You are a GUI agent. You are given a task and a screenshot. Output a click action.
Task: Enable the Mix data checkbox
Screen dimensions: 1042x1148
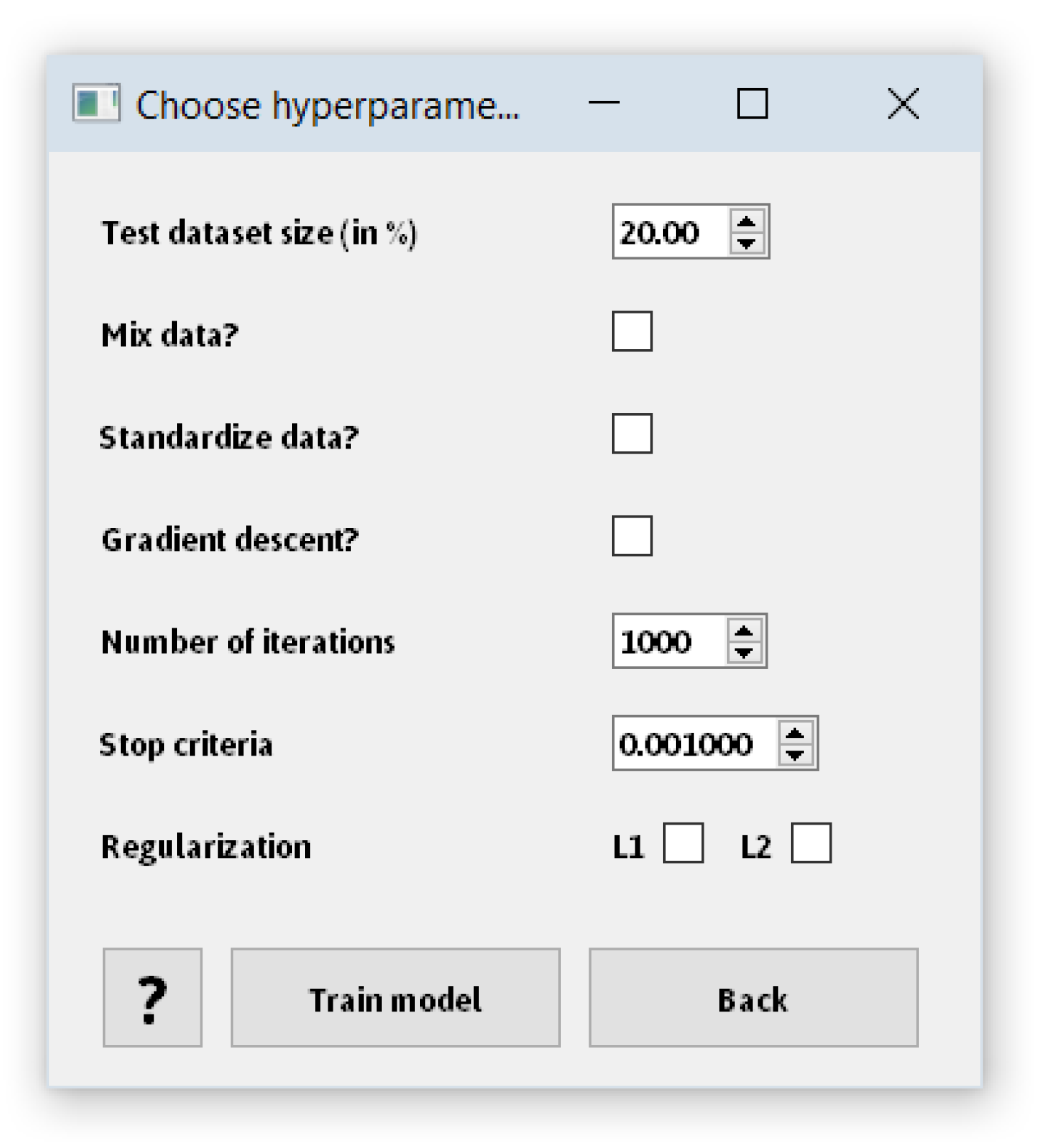tap(632, 331)
